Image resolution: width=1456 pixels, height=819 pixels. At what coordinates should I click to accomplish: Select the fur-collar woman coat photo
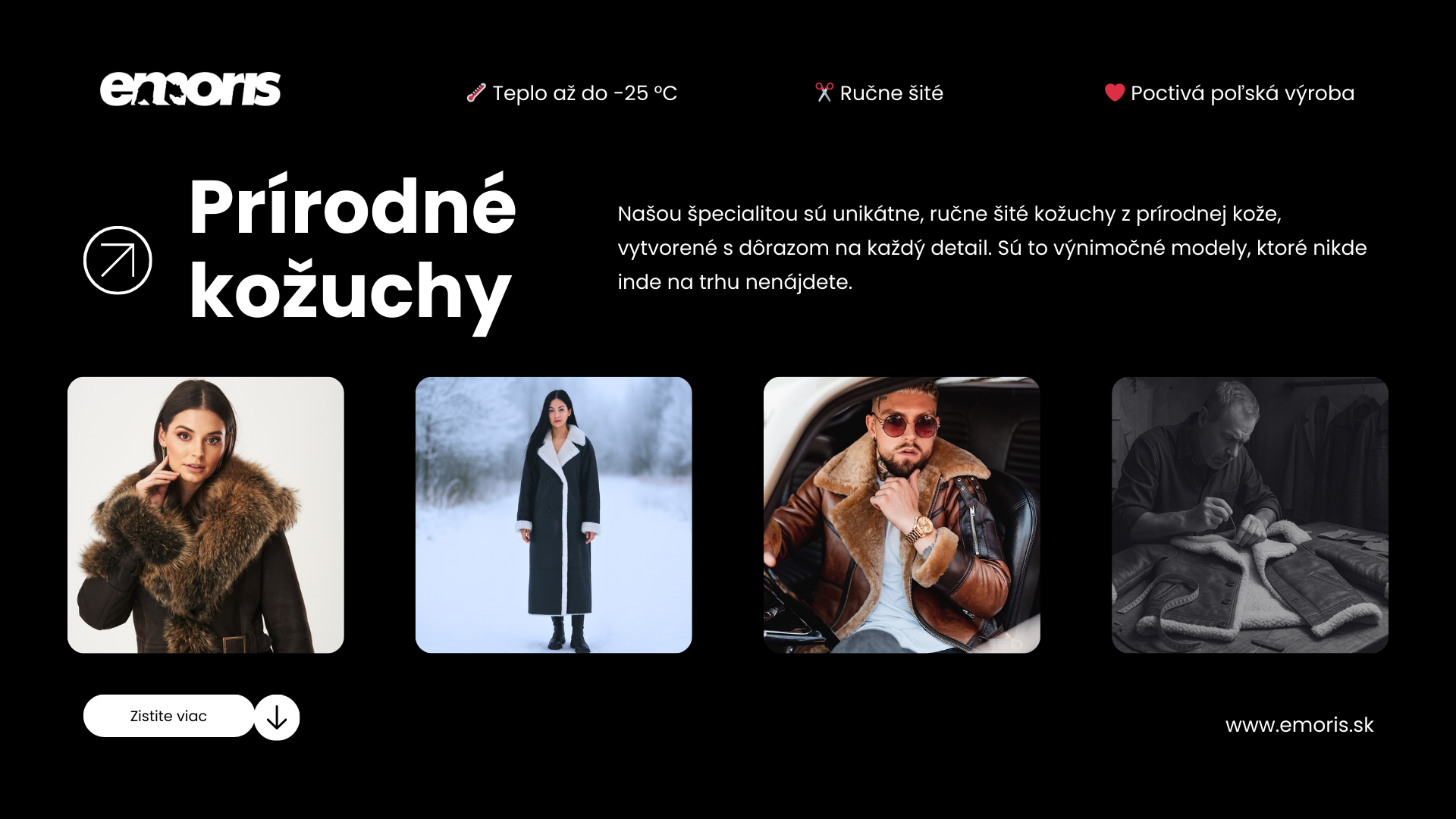206,515
